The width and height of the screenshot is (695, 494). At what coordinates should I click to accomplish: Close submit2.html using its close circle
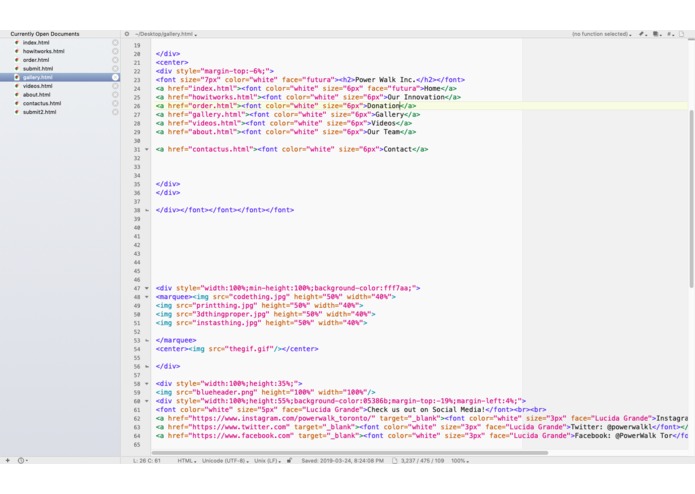pyautogui.click(x=115, y=112)
